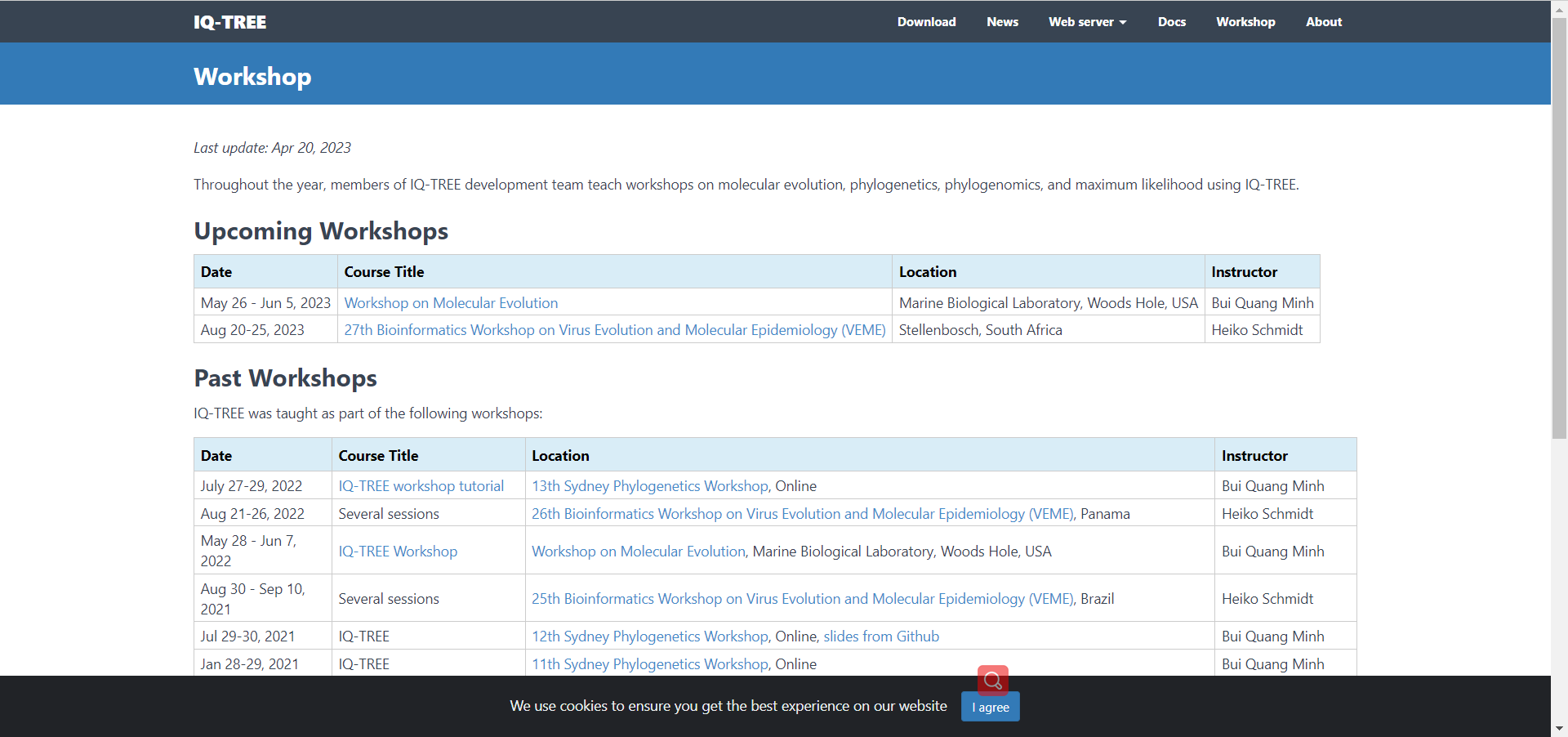
Task: Click the red magnifier search icon
Action: [x=992, y=680]
